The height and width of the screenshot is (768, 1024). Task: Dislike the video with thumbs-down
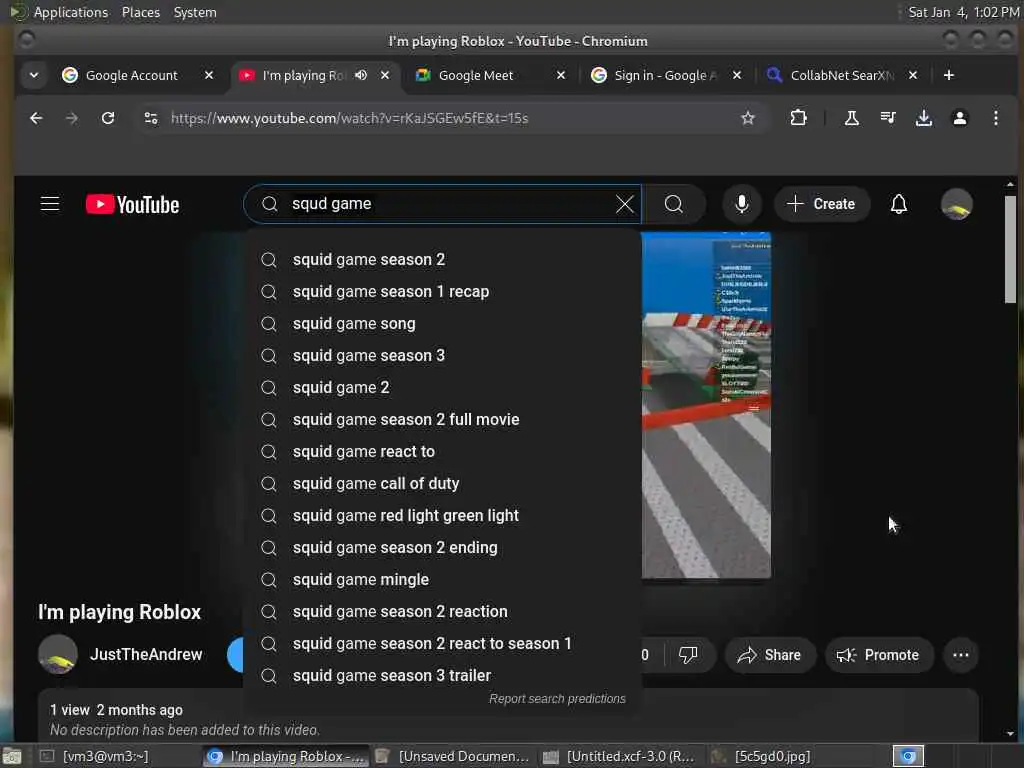688,654
